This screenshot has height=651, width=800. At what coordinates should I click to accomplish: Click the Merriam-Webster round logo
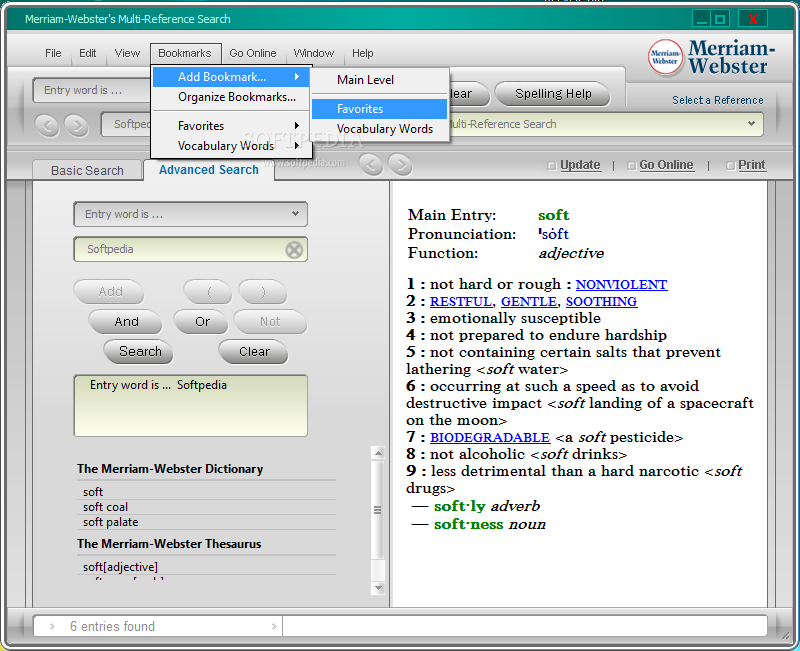665,57
